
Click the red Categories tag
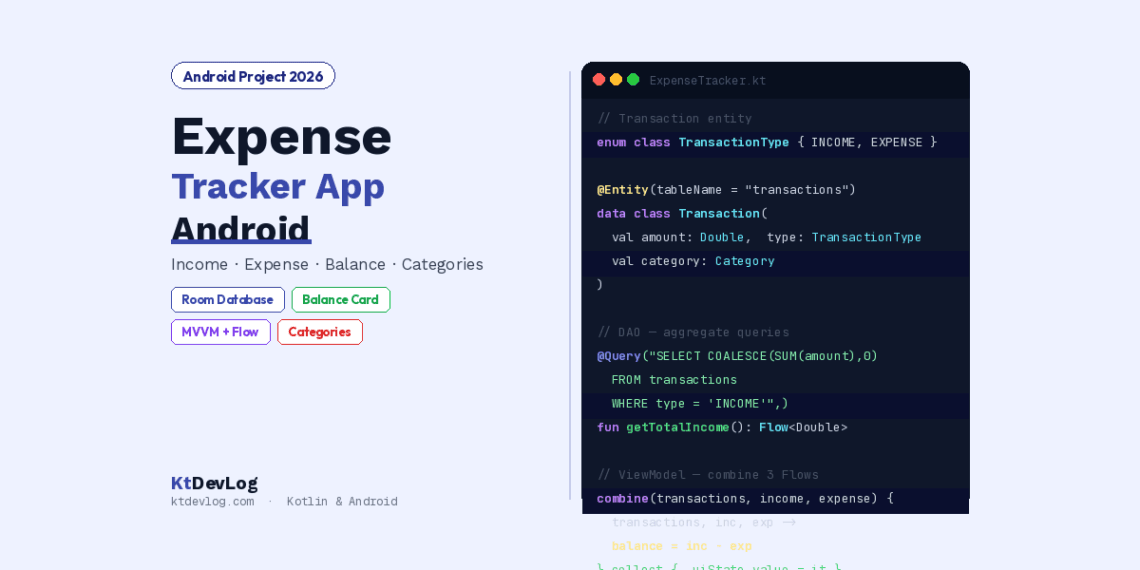(320, 332)
